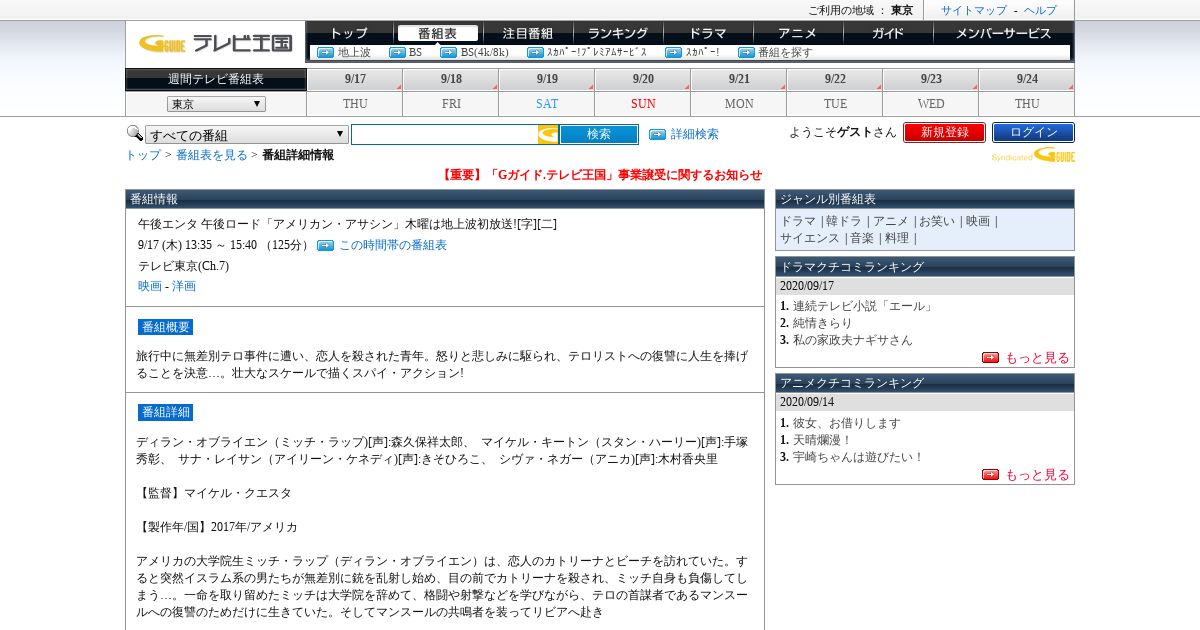
Task: Click the 検索 search button
Action: [599, 134]
